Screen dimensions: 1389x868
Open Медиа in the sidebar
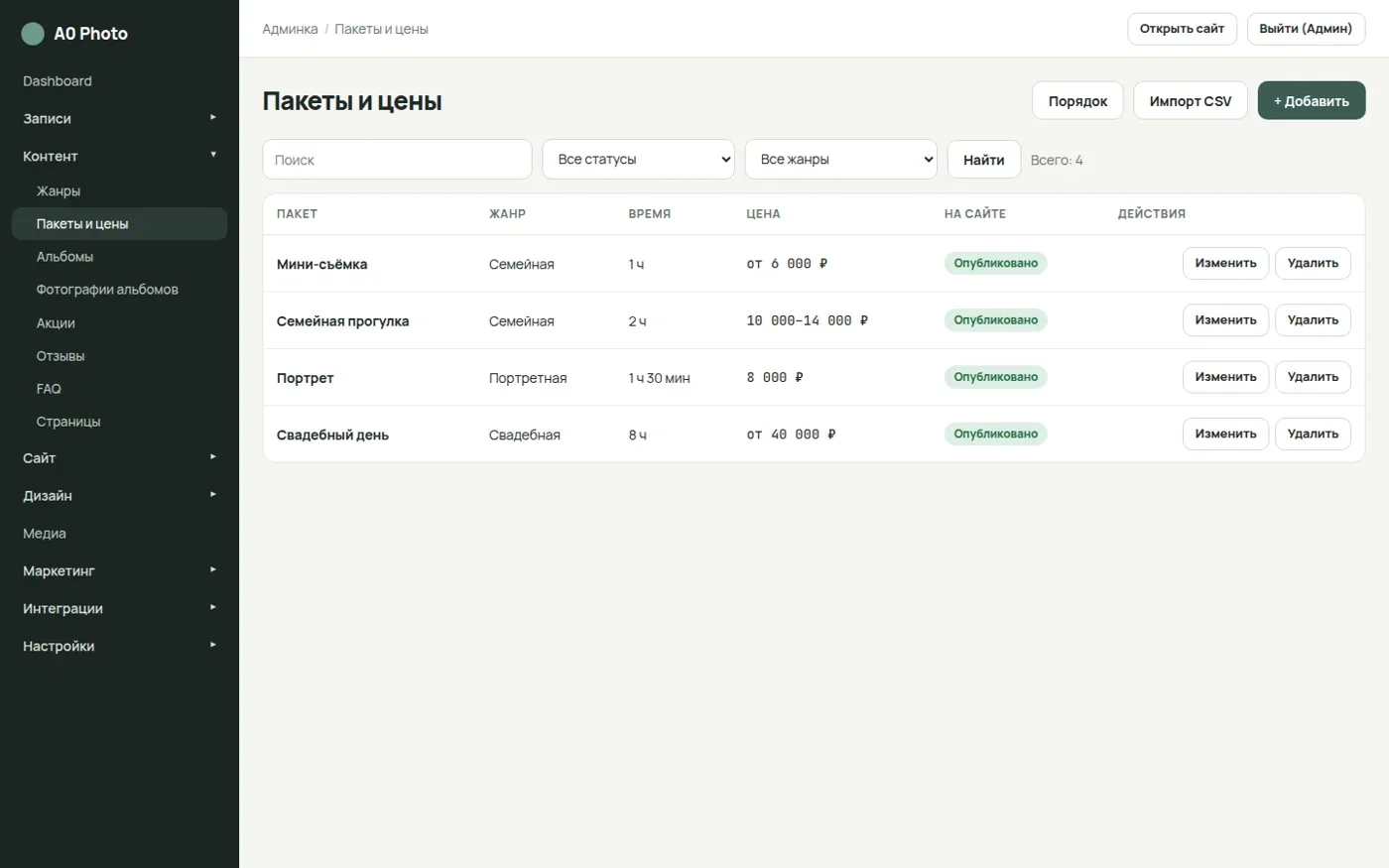click(119, 534)
